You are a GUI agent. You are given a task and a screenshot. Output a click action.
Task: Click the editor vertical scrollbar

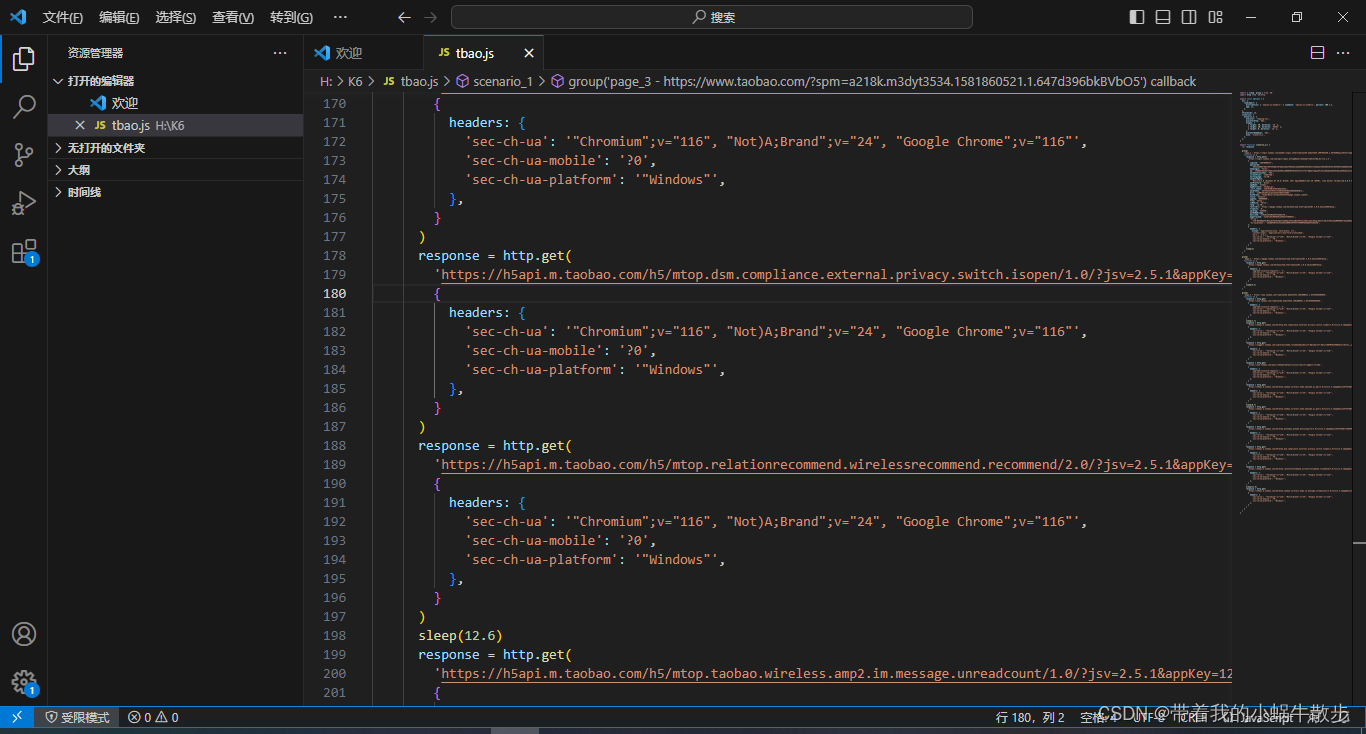[x=1359, y=400]
